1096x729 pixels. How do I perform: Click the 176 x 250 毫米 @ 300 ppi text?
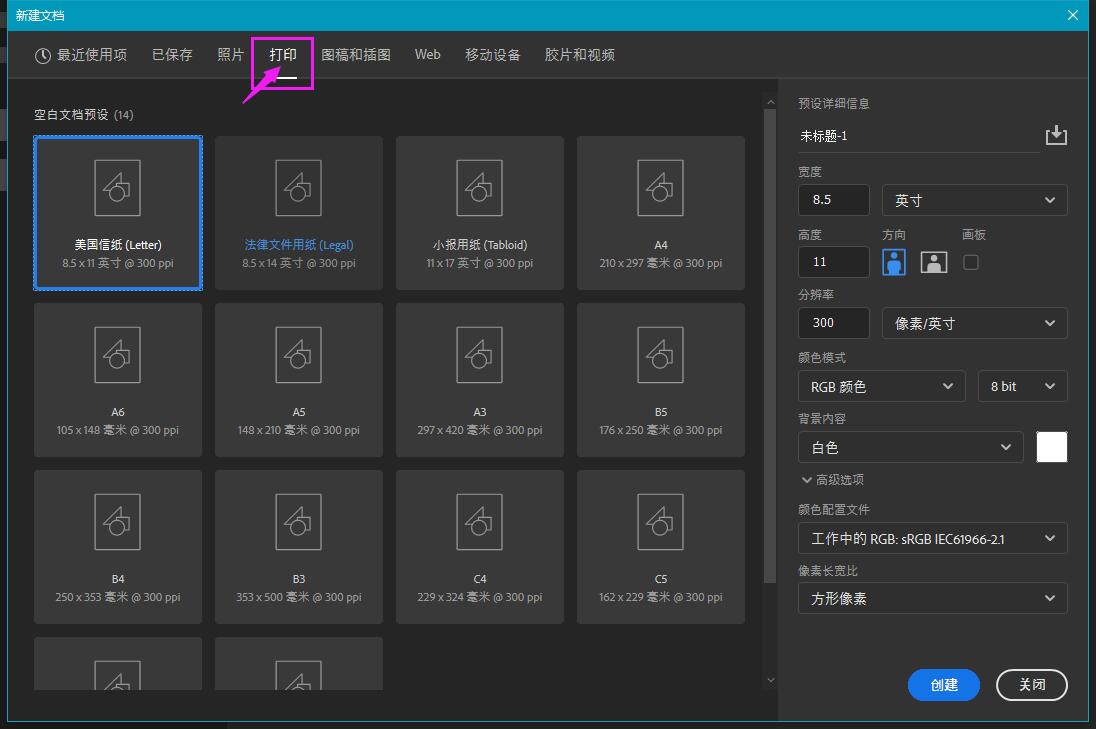pos(661,431)
